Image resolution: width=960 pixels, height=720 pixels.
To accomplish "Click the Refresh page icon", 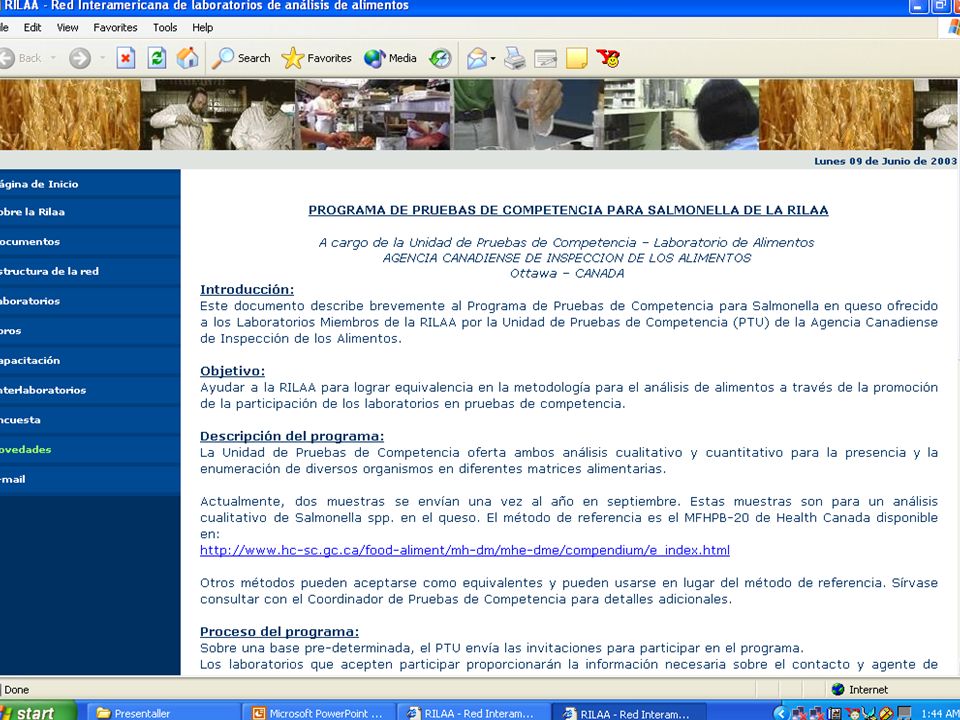I will [x=157, y=58].
